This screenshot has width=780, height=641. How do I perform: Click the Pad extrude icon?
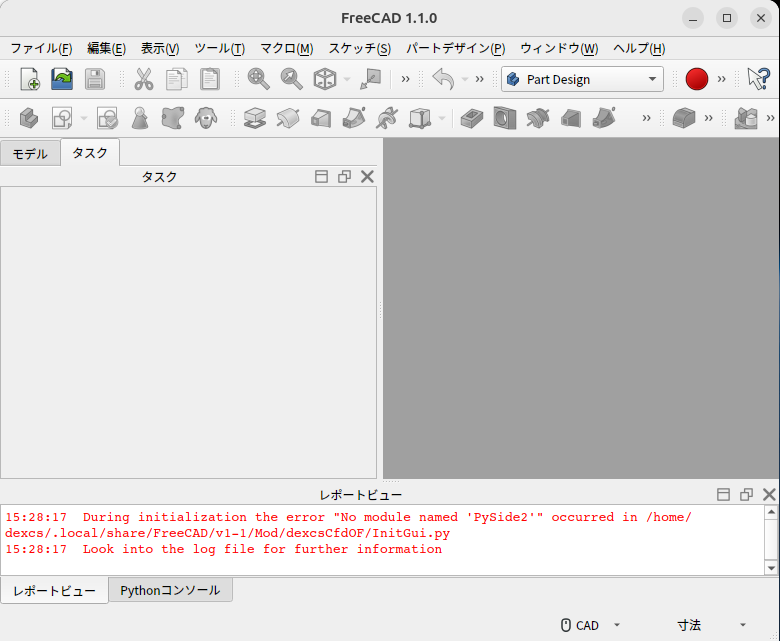(x=255, y=118)
